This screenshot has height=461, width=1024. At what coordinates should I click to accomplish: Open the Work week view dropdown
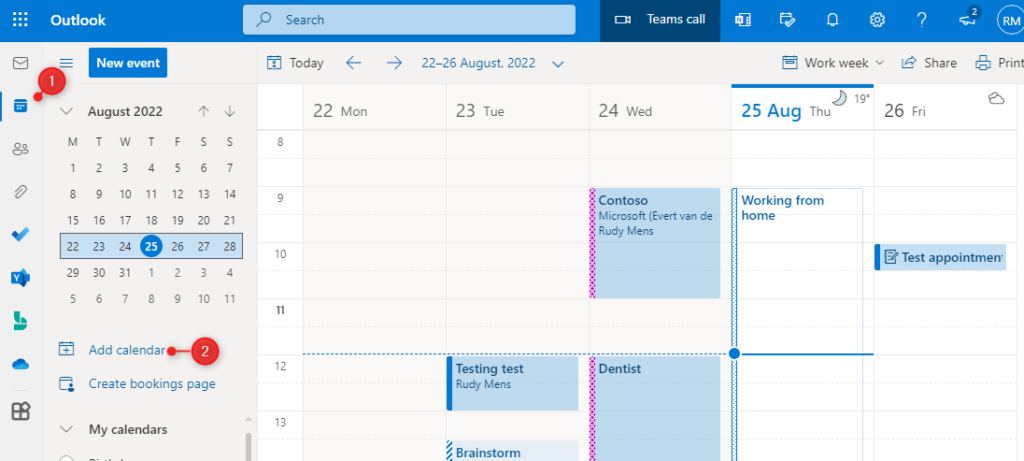point(834,63)
